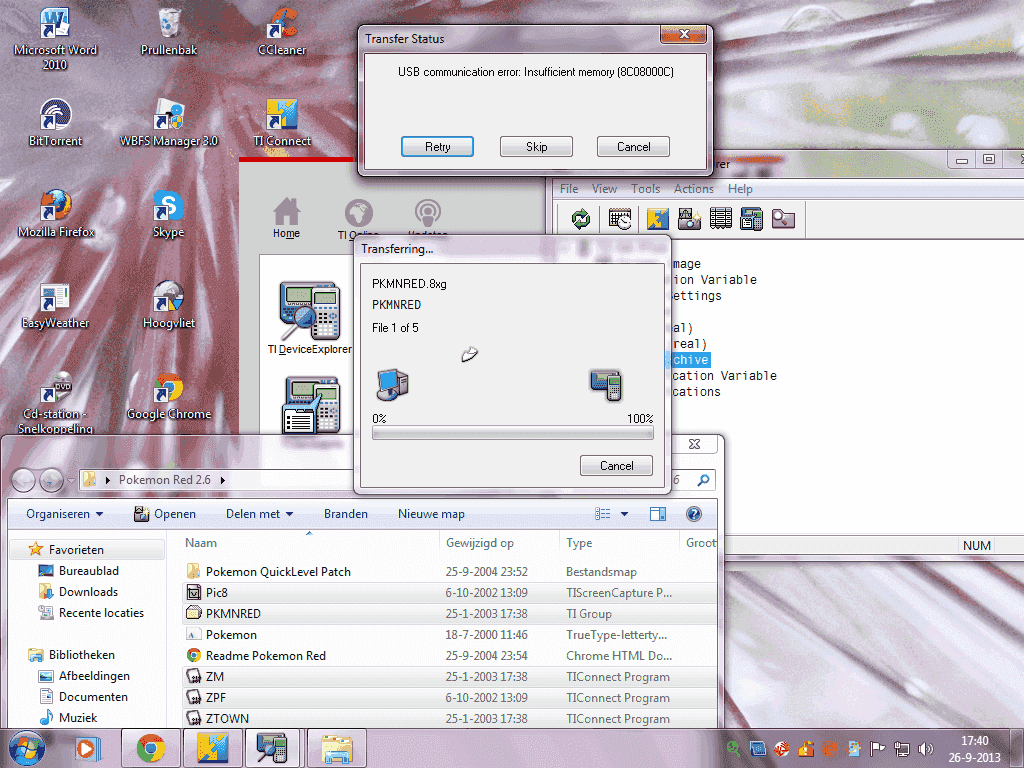
Task: Open the Google Chrome desktop shortcut
Action: [168, 396]
